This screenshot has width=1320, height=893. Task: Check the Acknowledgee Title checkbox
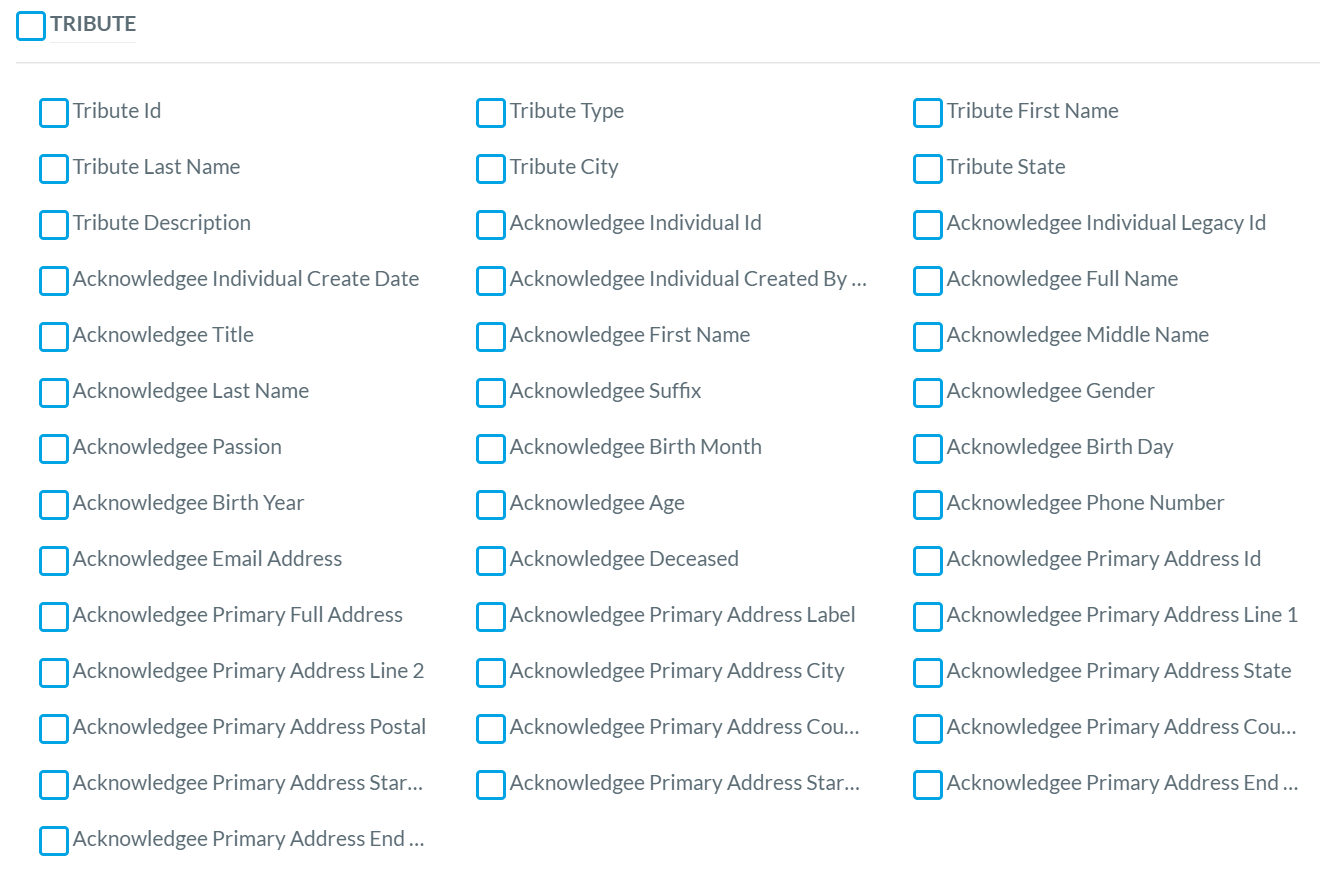(x=54, y=337)
